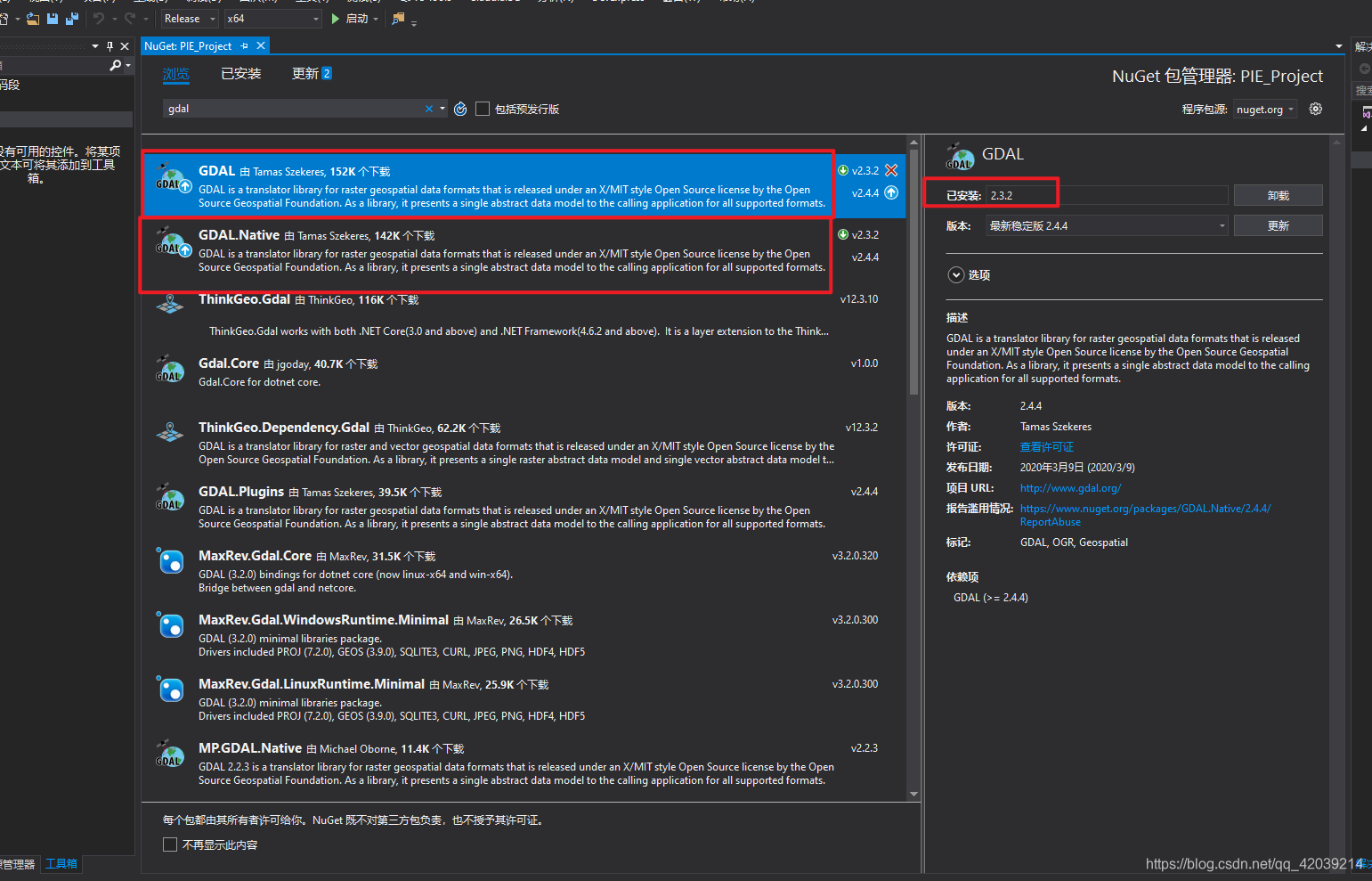The width and height of the screenshot is (1372, 881).
Task: Pin the NuGet: PIE_Project tab
Action: pyautogui.click(x=245, y=45)
